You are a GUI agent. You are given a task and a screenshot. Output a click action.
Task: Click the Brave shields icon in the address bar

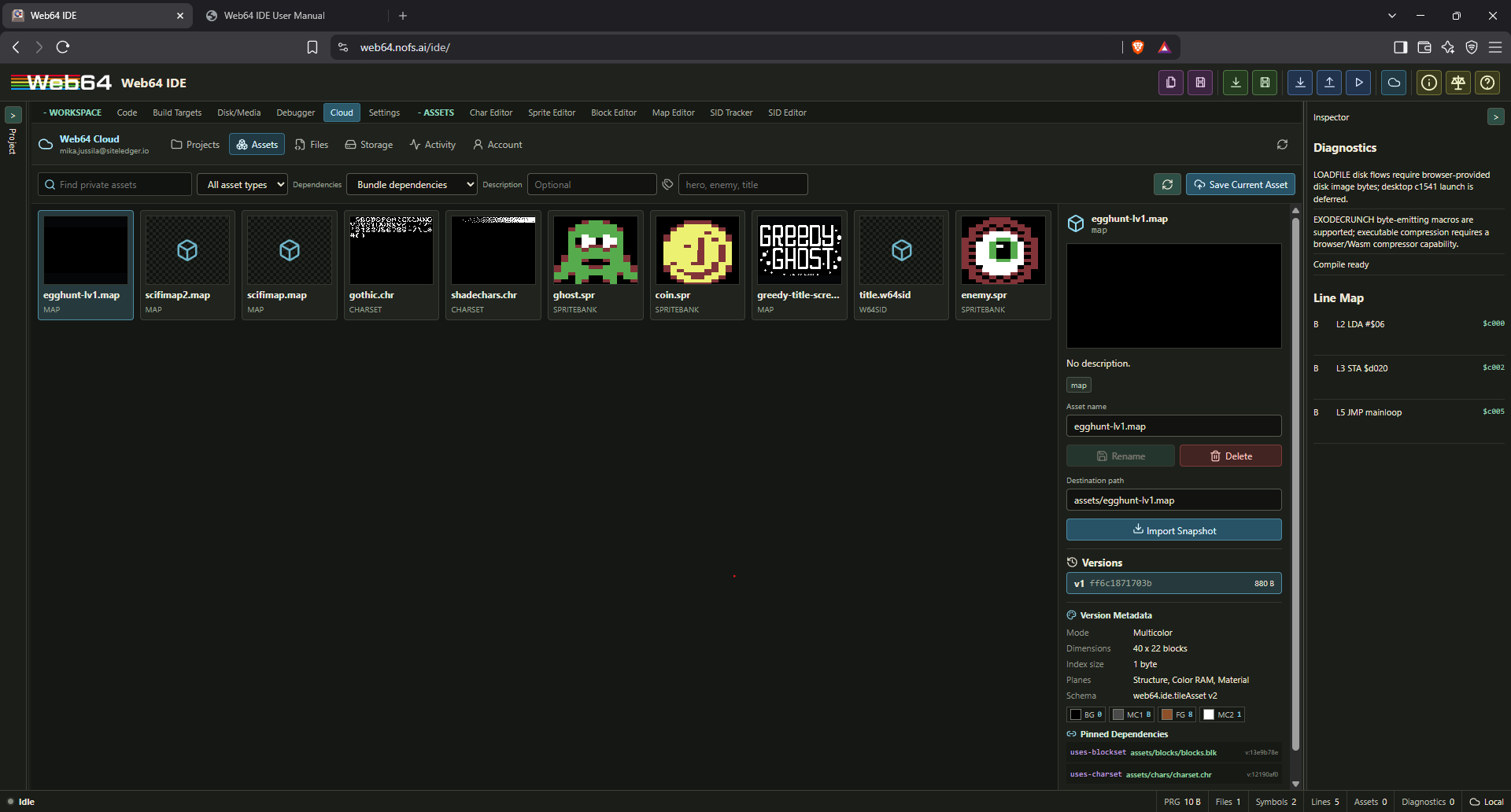(1137, 47)
